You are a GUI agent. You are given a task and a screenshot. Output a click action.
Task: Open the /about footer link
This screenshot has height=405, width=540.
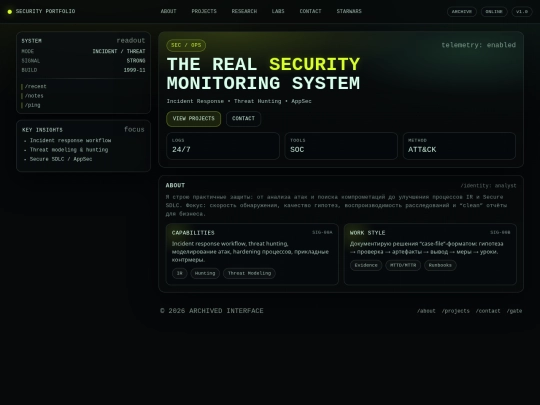[426, 311]
